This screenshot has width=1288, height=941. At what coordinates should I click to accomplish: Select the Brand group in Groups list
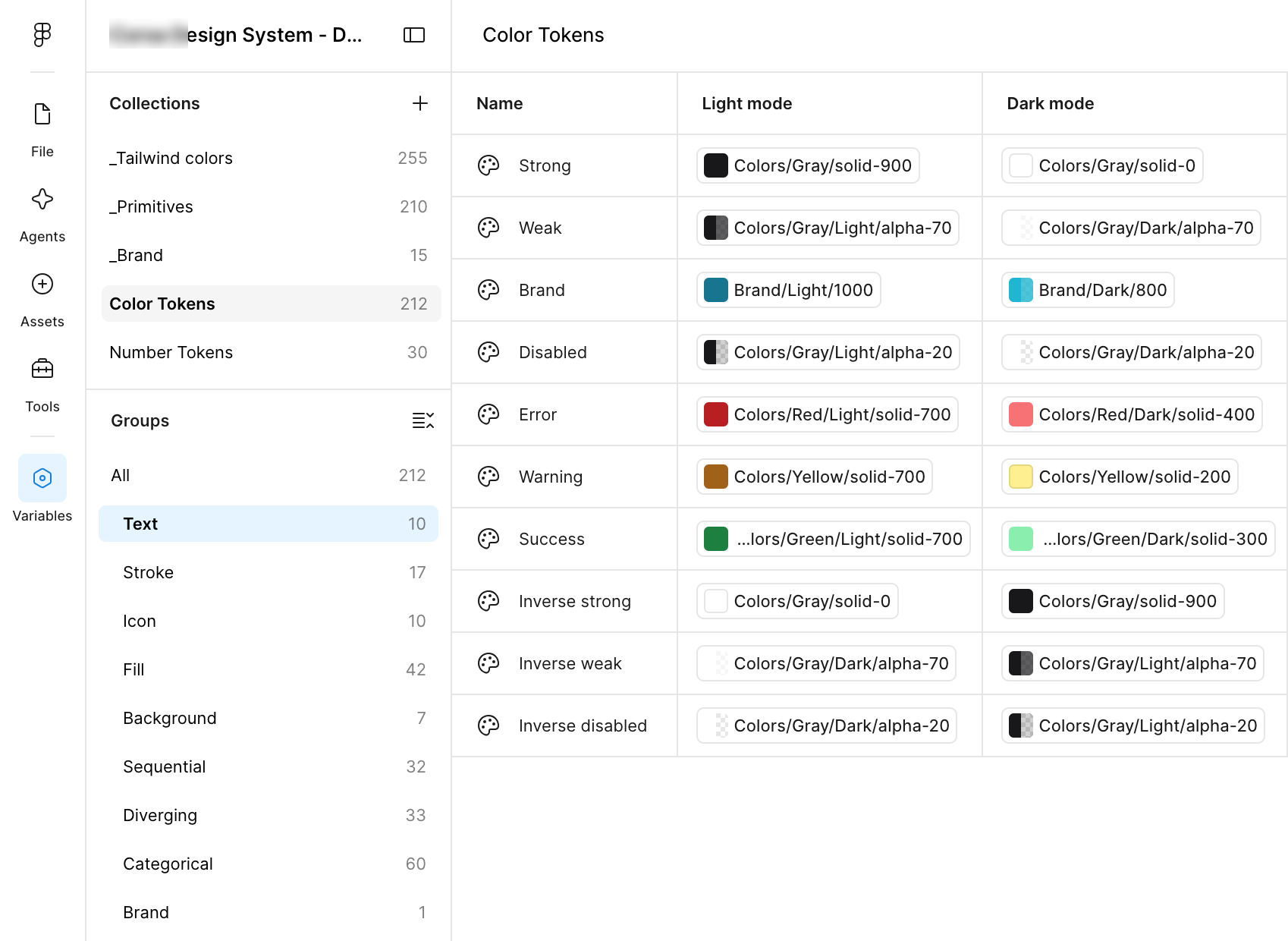(x=269, y=912)
